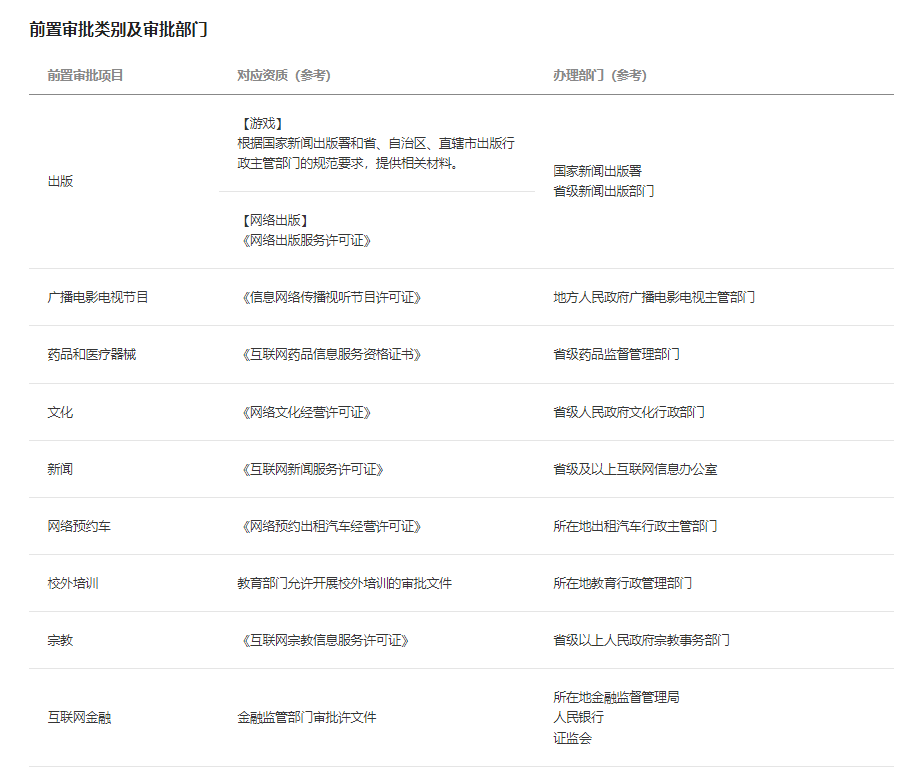Image resolution: width=922 pixels, height=784 pixels.
Task: Select the 广播电影电视节目 row label
Action: [x=98, y=297]
